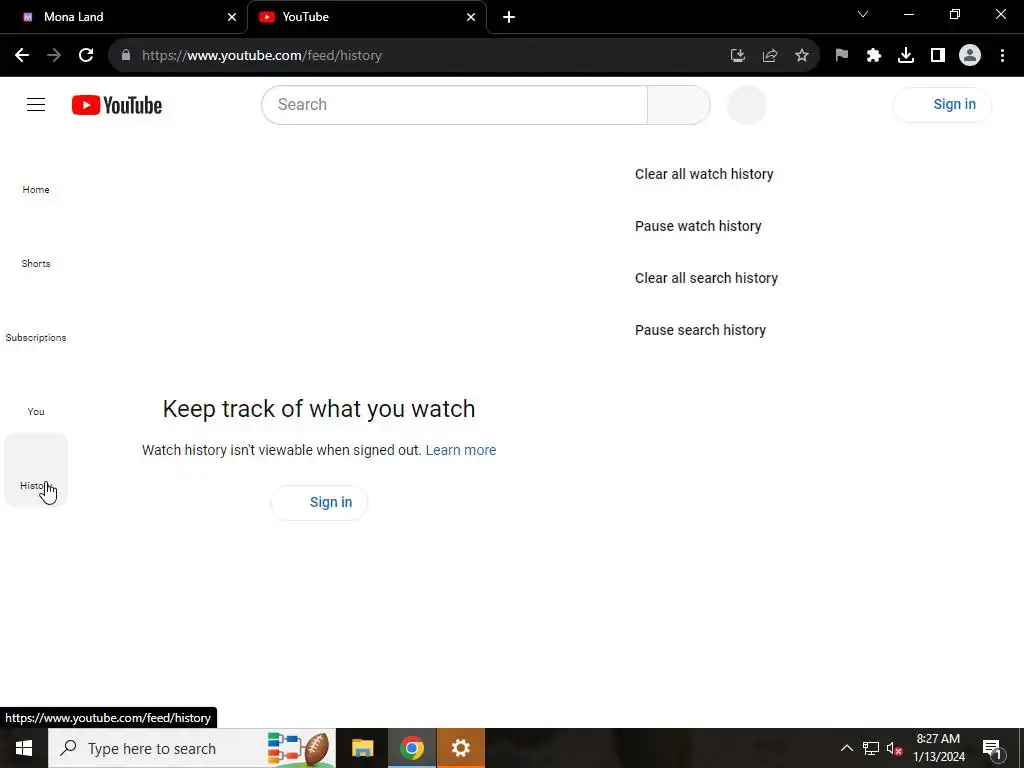Click the network icon in the system tray

[871, 748]
